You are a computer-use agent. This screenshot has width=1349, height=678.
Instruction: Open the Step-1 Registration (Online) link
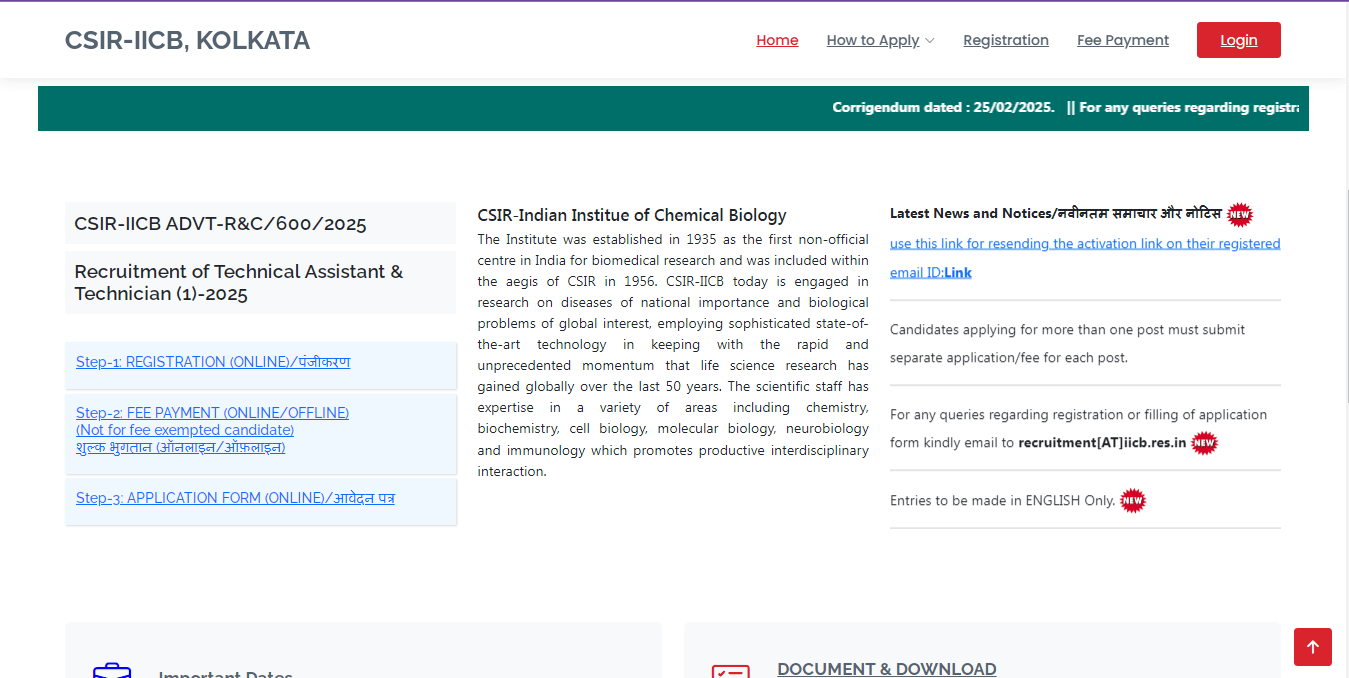point(213,362)
